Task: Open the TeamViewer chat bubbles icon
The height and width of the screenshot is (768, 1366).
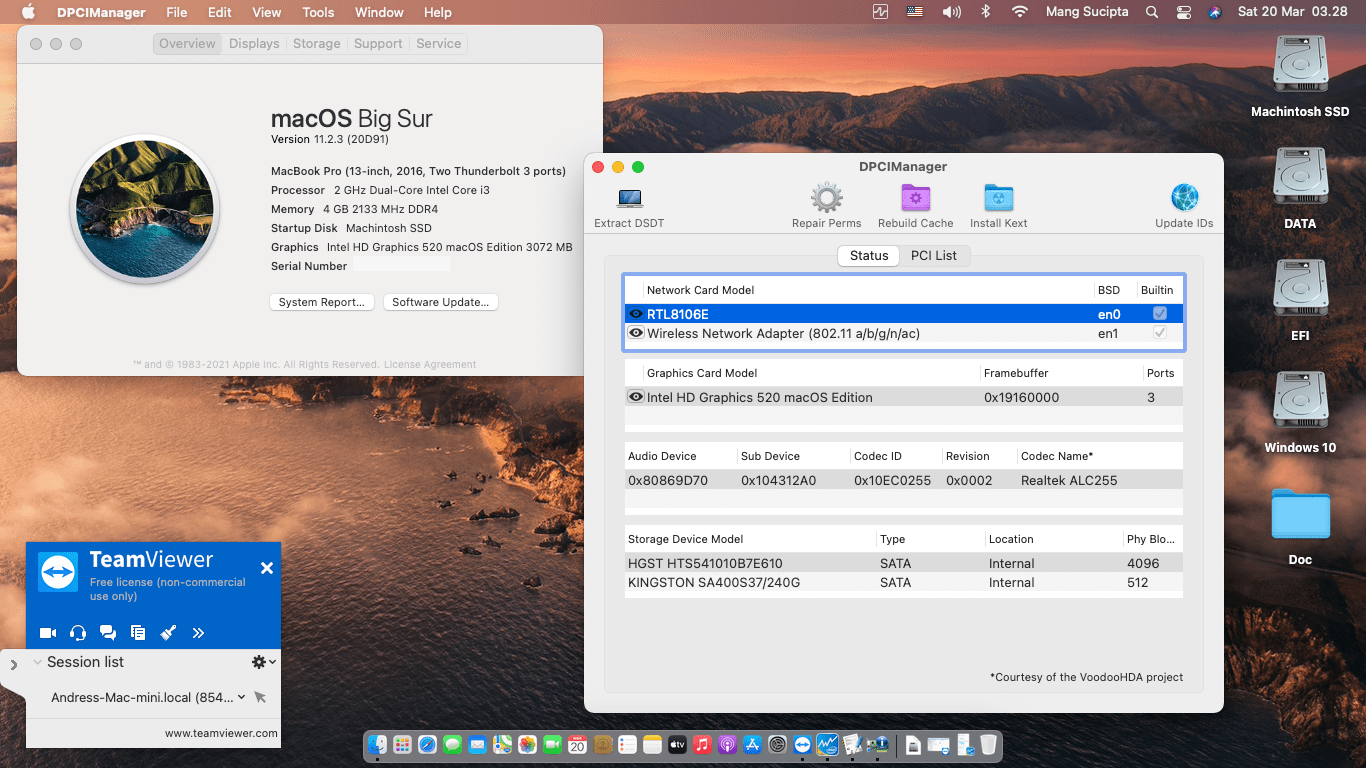Action: [x=108, y=633]
